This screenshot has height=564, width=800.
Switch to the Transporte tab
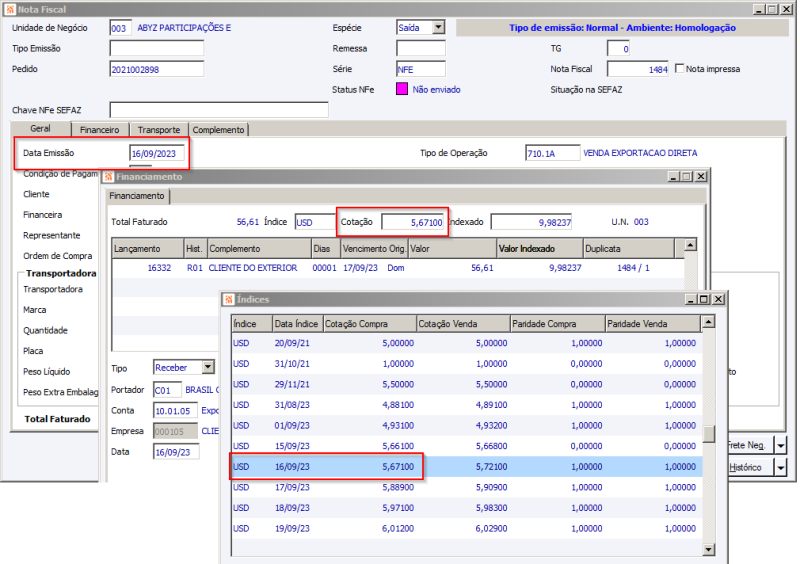[x=158, y=130]
